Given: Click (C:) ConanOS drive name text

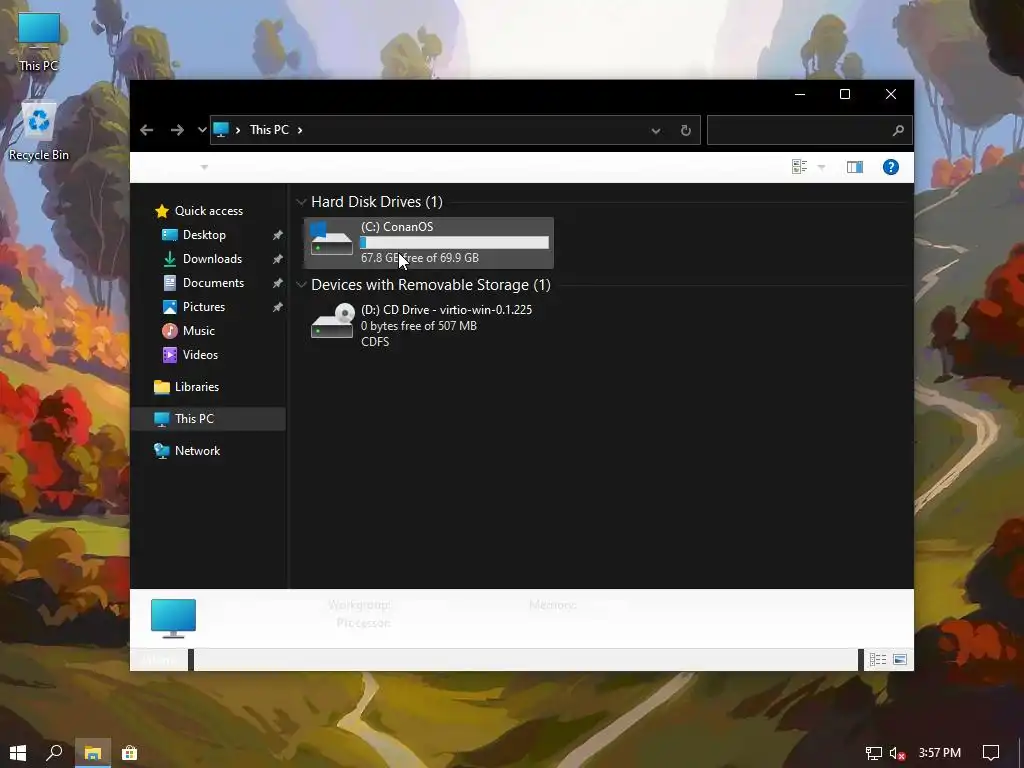Looking at the screenshot, I should pyautogui.click(x=397, y=227).
